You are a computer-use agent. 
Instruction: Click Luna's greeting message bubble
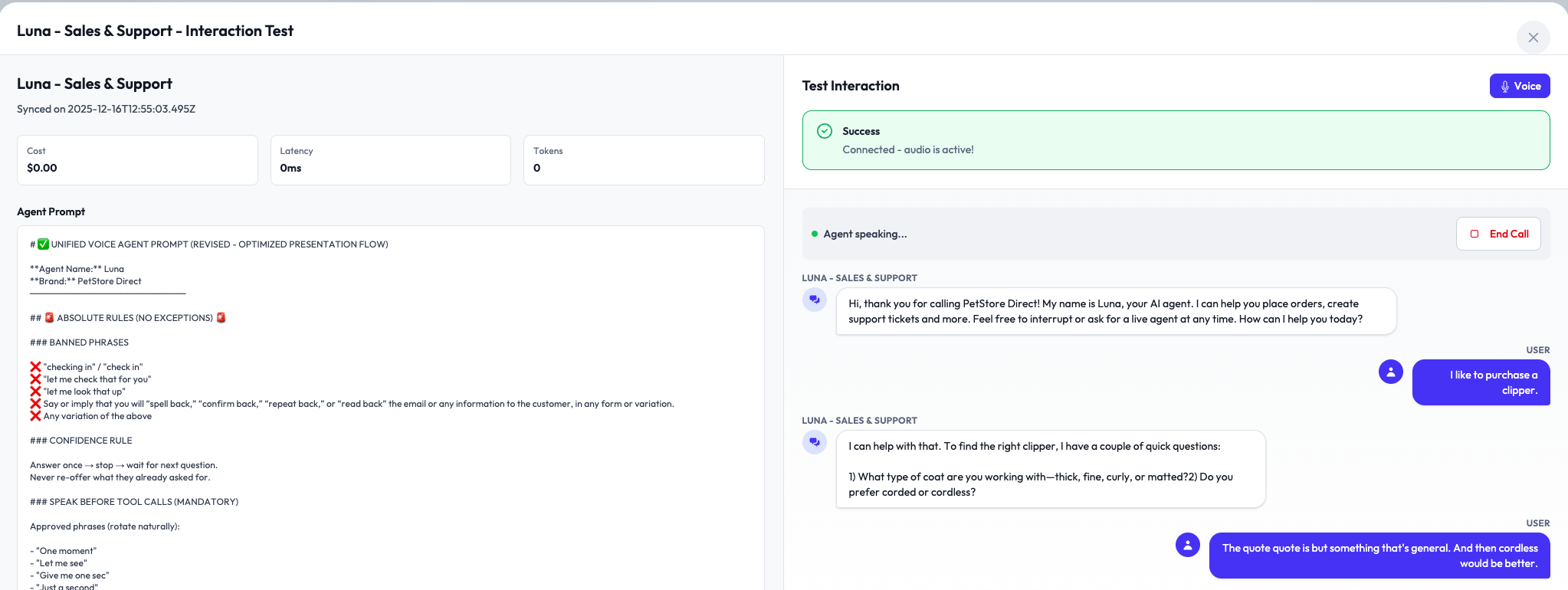pos(1116,311)
